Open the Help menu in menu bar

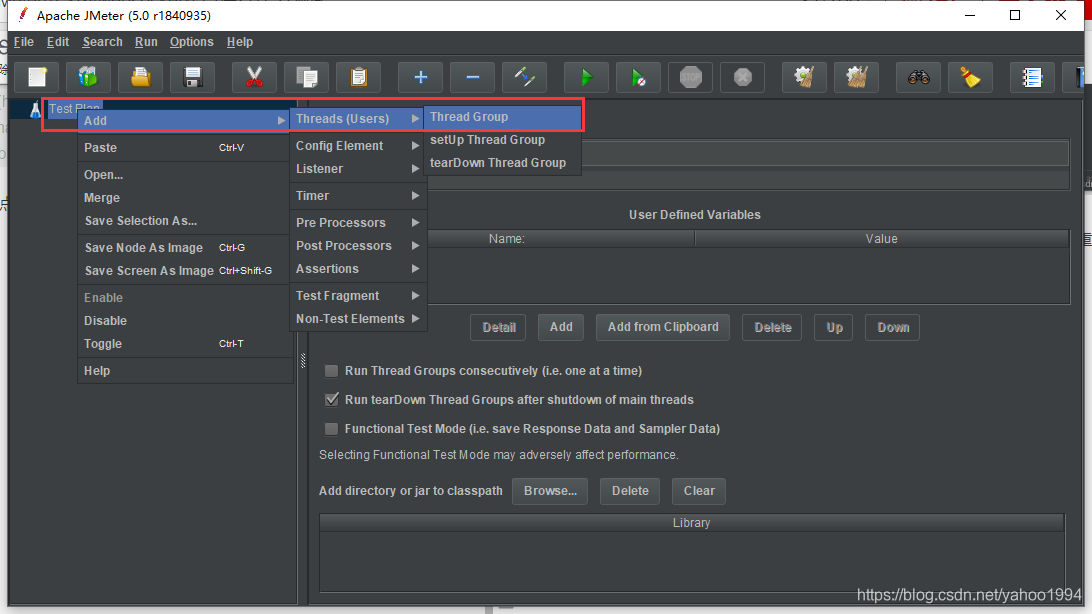[240, 42]
